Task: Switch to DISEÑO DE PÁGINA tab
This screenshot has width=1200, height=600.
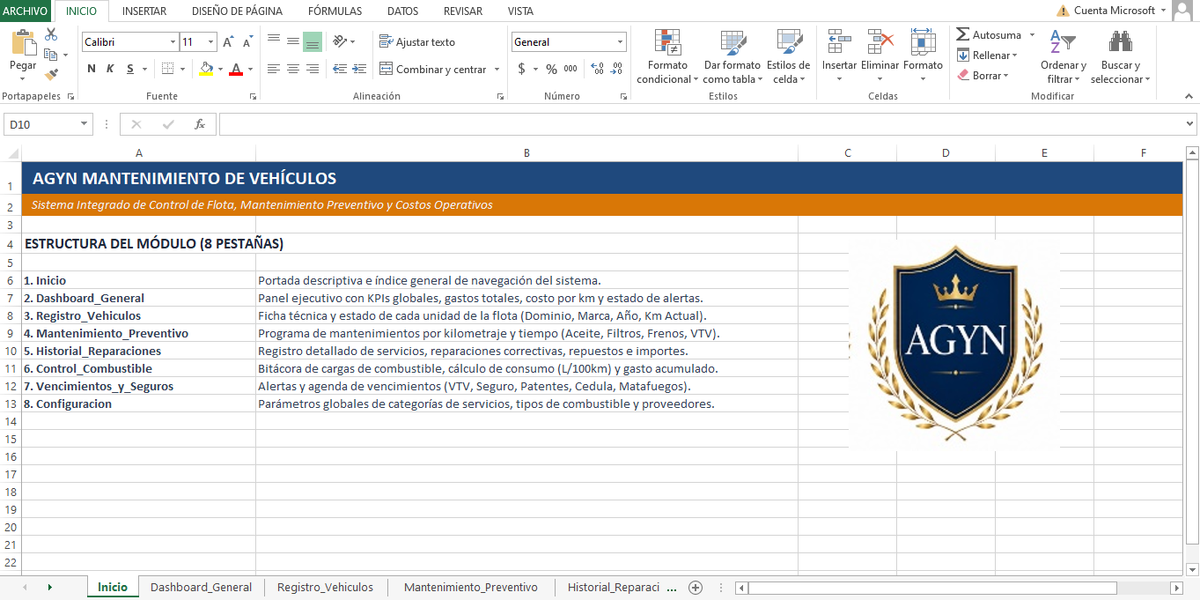Action: pyautogui.click(x=237, y=11)
